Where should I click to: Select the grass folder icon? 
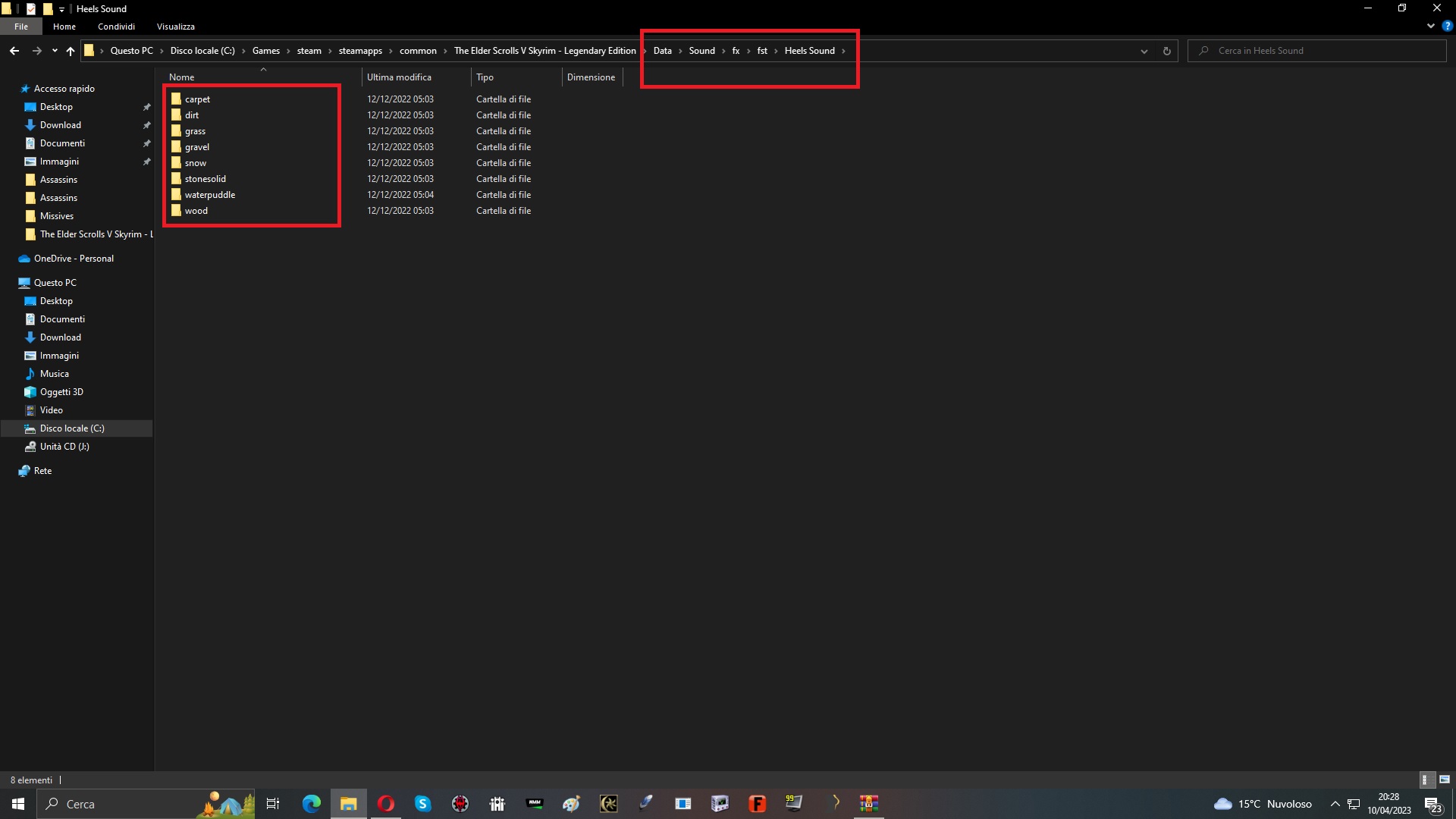(176, 131)
